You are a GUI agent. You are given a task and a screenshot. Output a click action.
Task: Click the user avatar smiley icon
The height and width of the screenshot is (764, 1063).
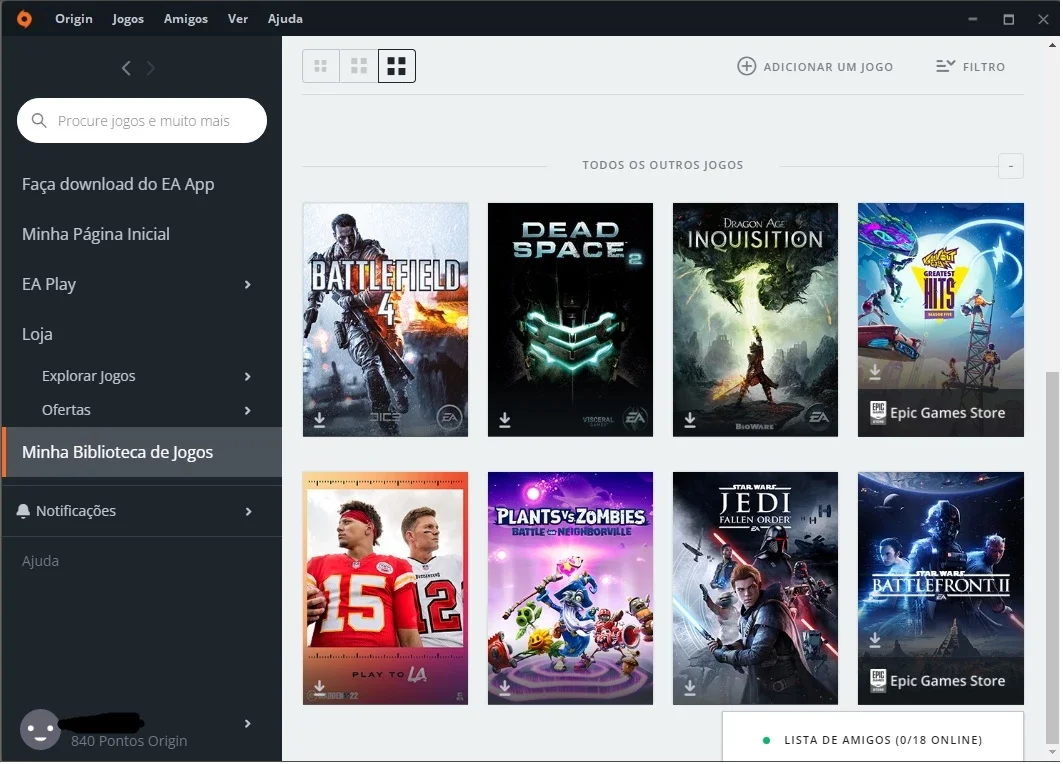pyautogui.click(x=40, y=729)
